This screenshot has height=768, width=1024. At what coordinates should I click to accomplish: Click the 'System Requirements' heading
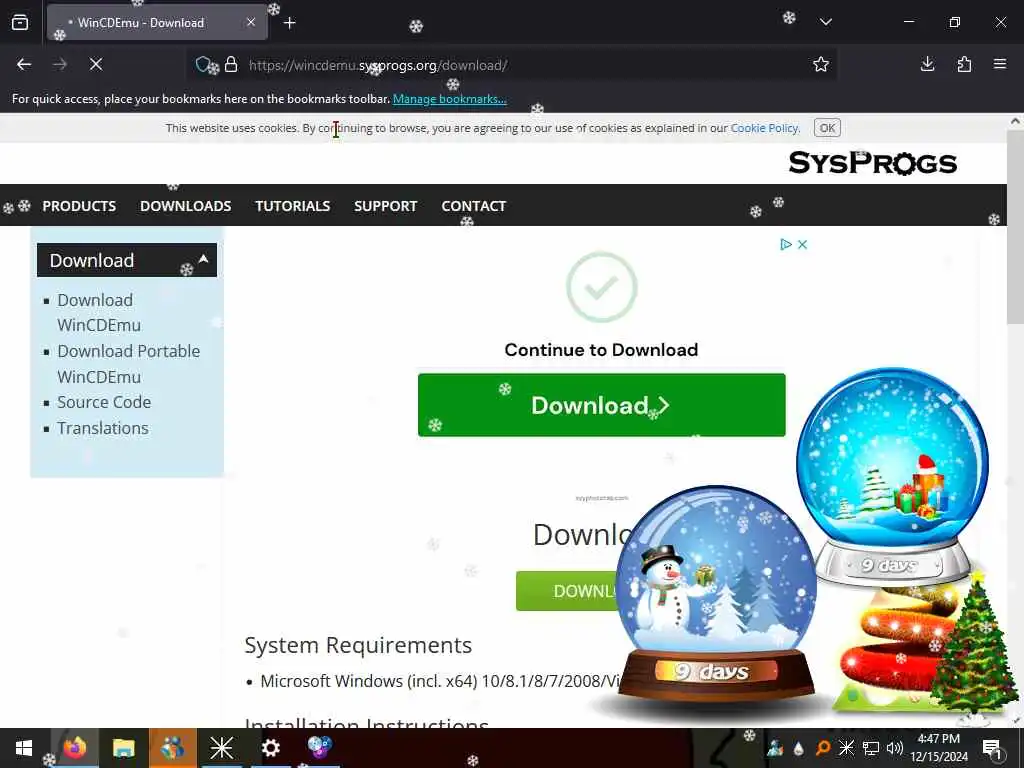pyautogui.click(x=358, y=645)
